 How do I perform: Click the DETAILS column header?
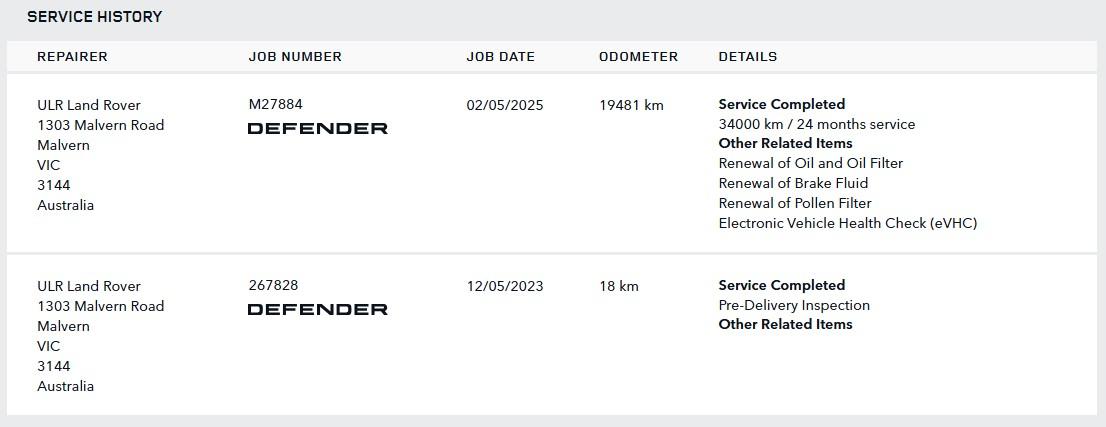(748, 56)
